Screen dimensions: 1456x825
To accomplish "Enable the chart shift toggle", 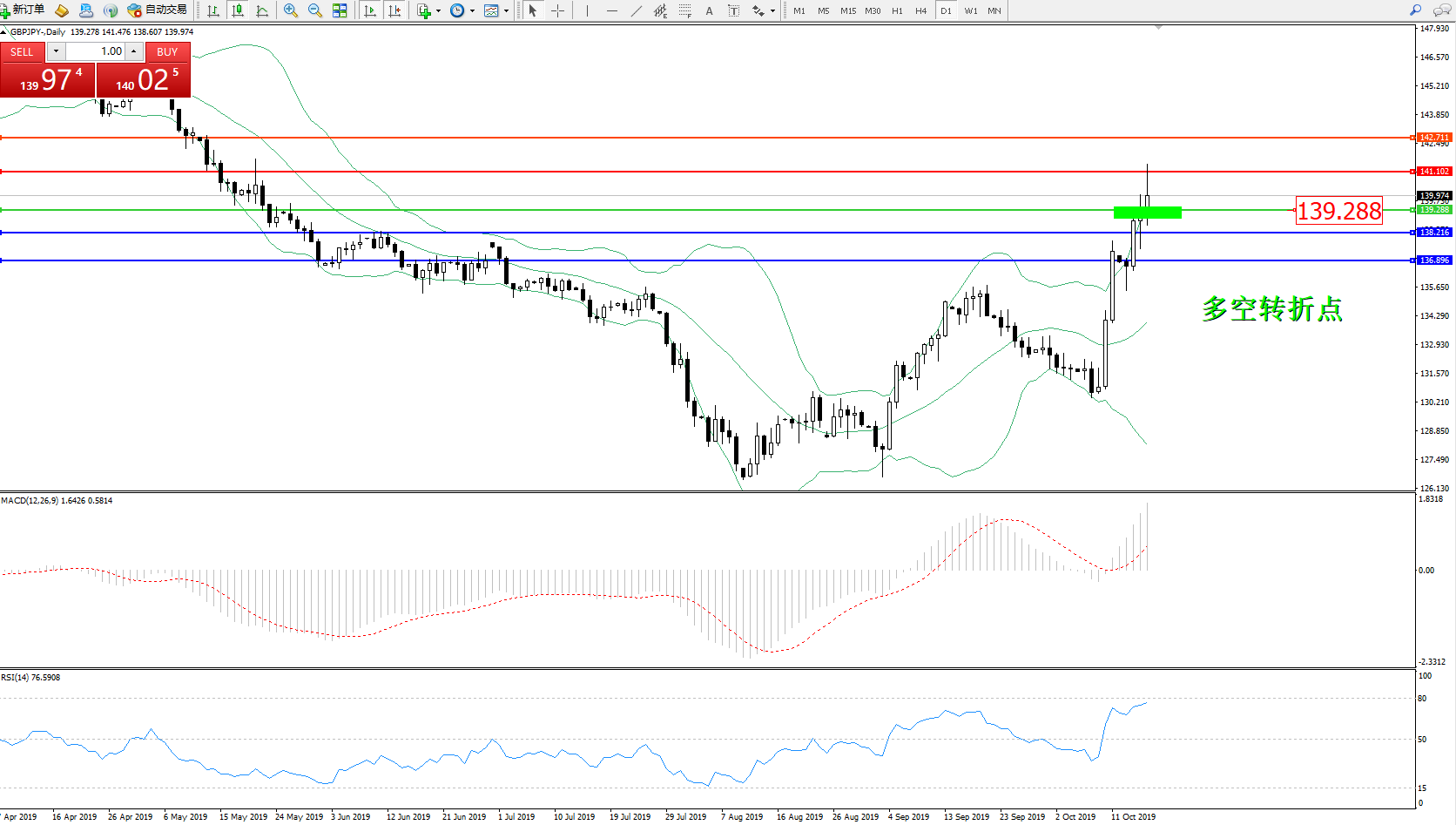I will (394, 10).
